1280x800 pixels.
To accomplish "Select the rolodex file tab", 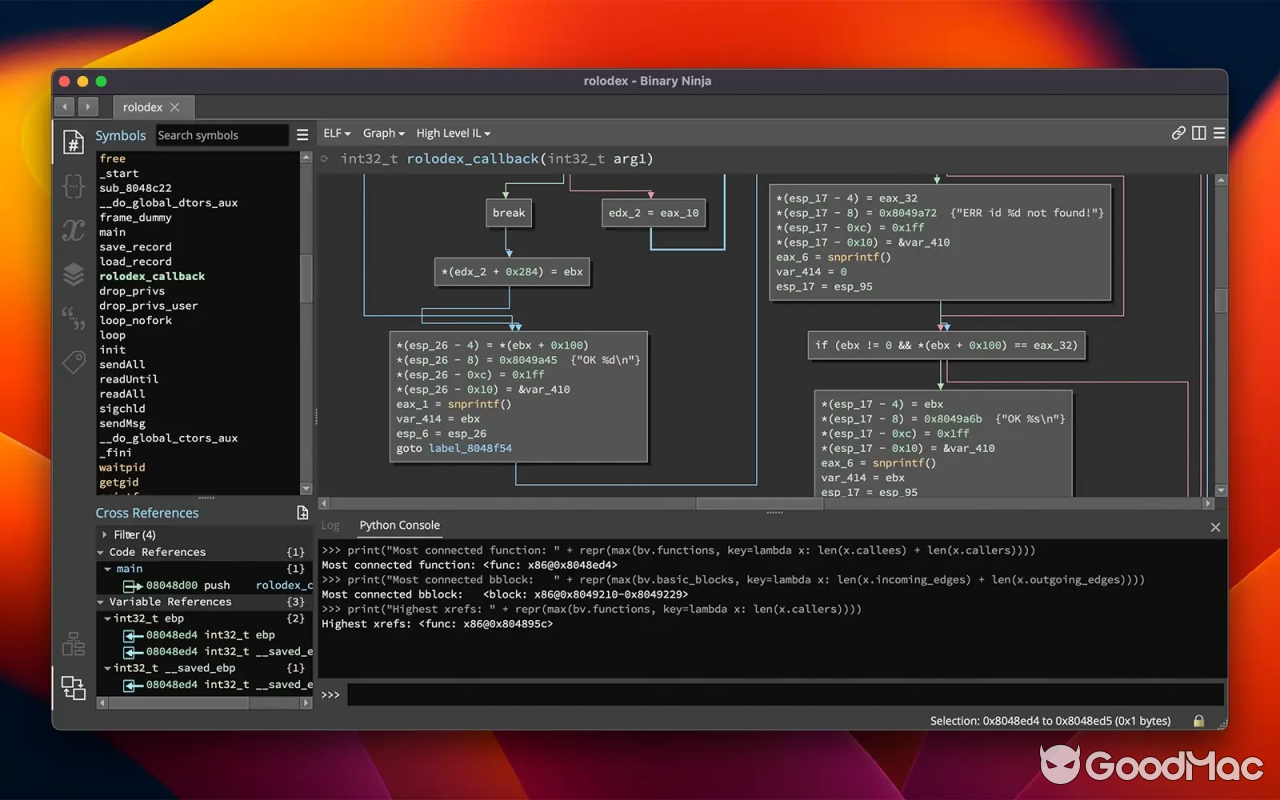I will 143,107.
